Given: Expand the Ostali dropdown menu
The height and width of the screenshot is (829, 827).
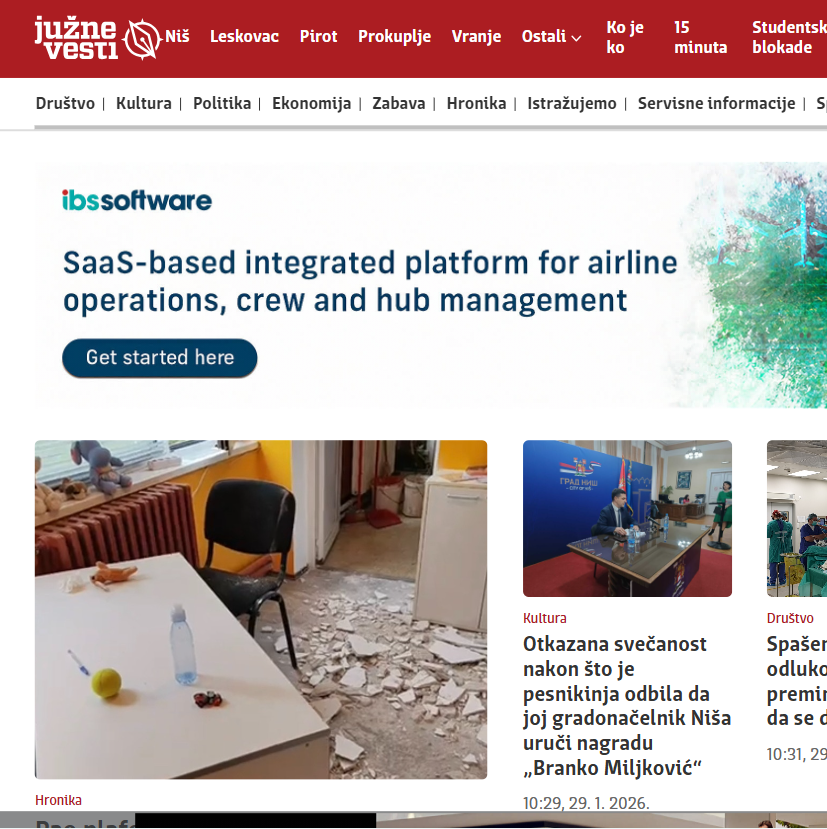Looking at the screenshot, I should (x=551, y=37).
